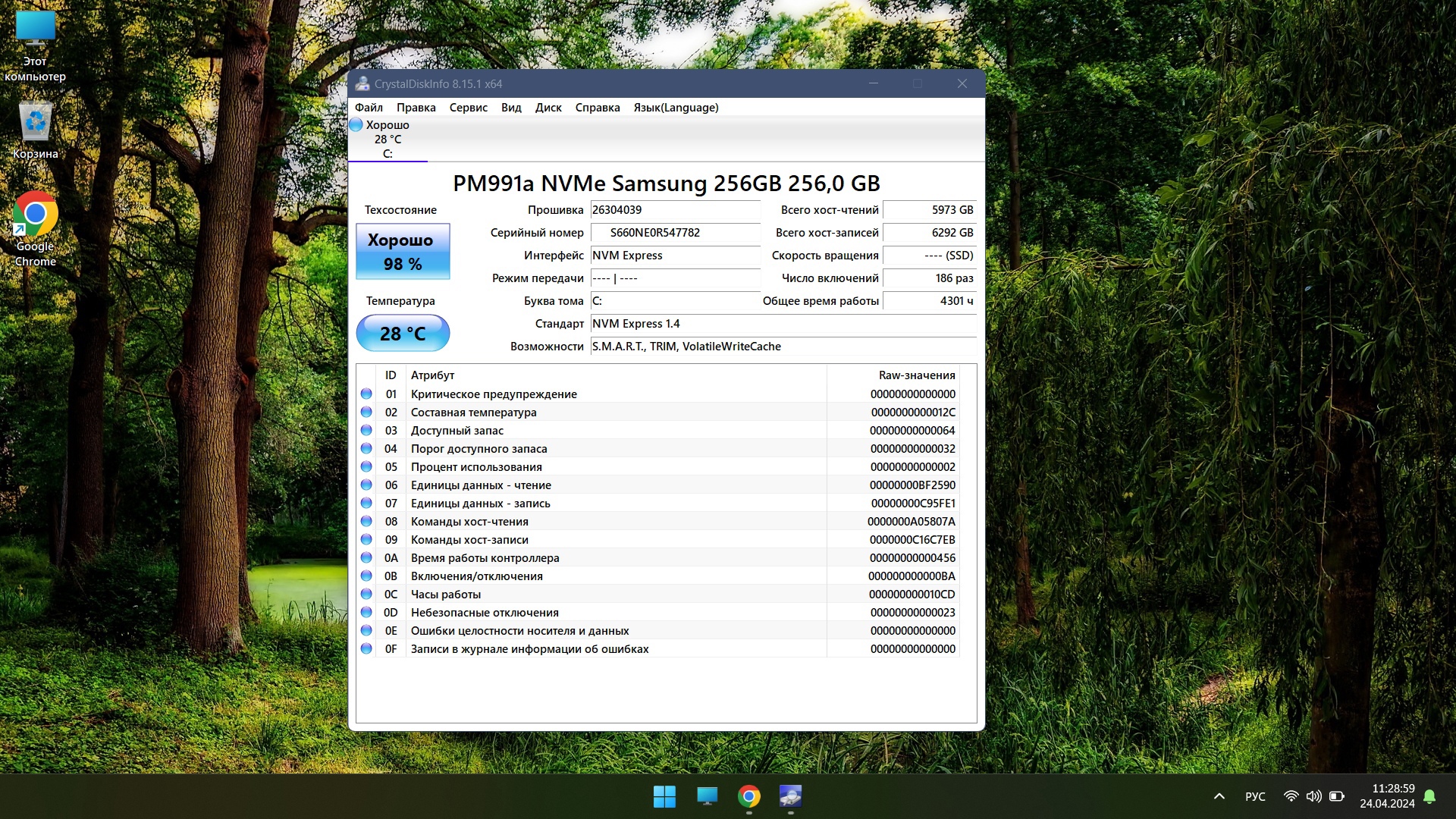Select the Google Chrome desktop shortcut
Image resolution: width=1456 pixels, height=819 pixels.
[x=35, y=229]
